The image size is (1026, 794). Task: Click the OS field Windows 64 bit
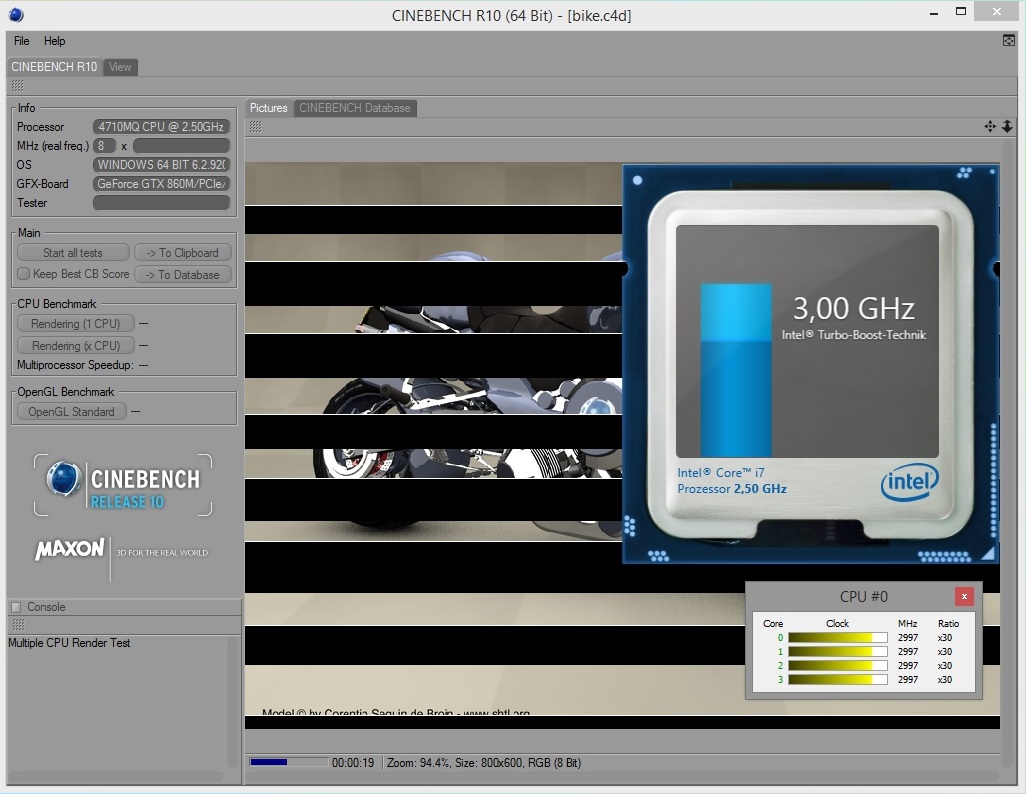tap(161, 164)
